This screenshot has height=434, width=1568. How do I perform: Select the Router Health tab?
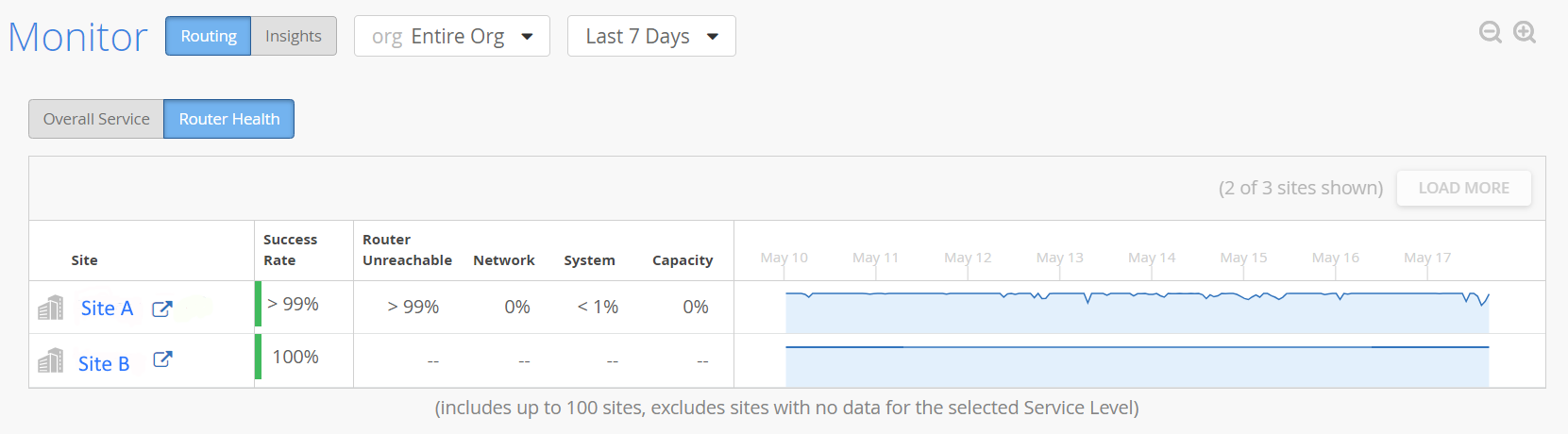click(229, 119)
